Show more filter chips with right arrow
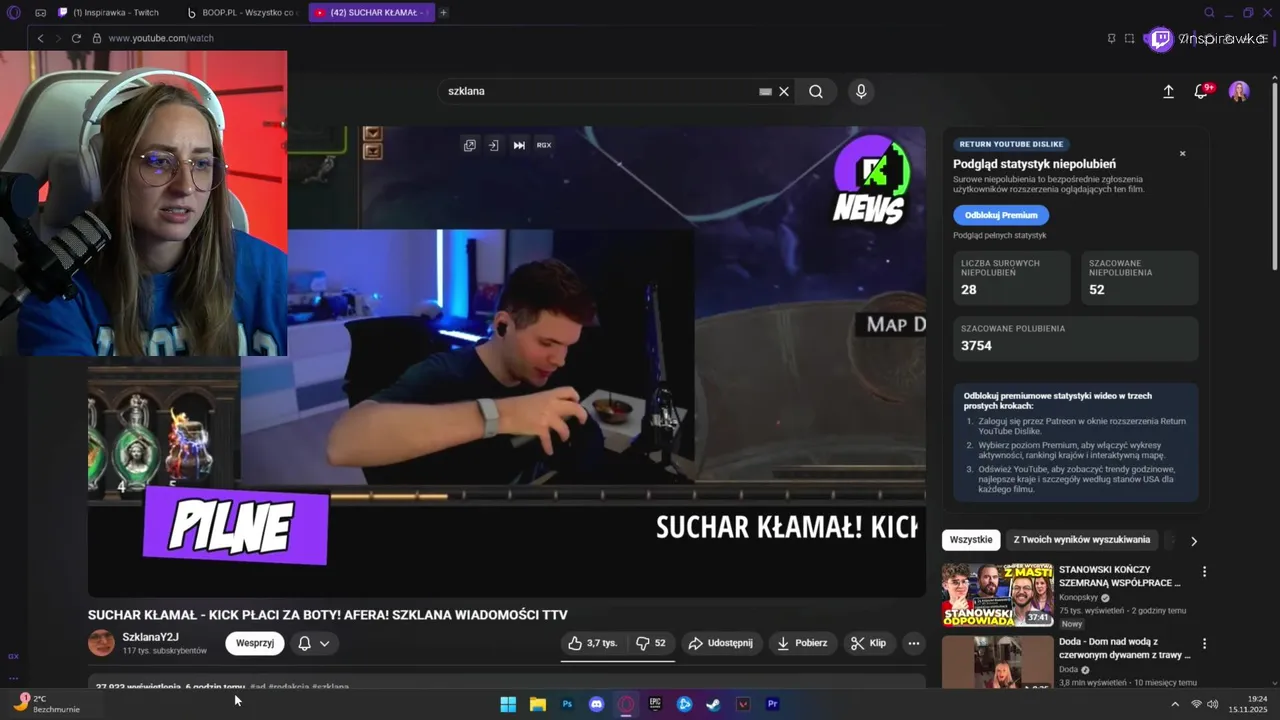This screenshot has height=720, width=1280. (x=1193, y=541)
